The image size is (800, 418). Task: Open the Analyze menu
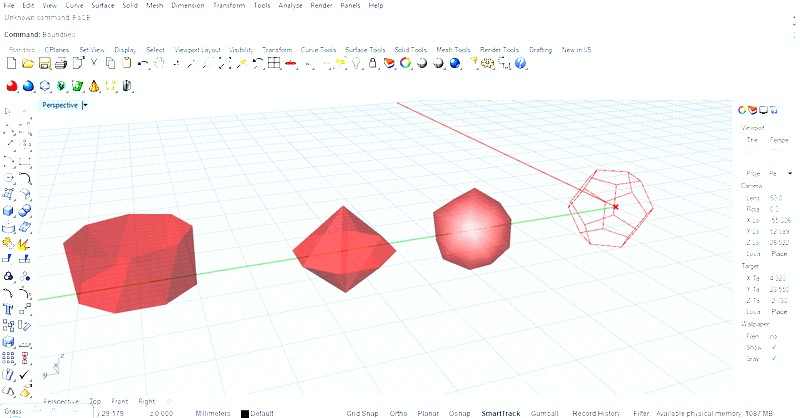[290, 6]
